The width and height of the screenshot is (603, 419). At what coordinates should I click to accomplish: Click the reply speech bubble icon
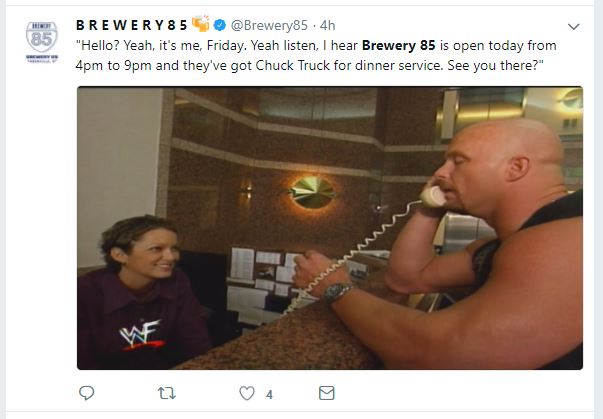coord(86,393)
